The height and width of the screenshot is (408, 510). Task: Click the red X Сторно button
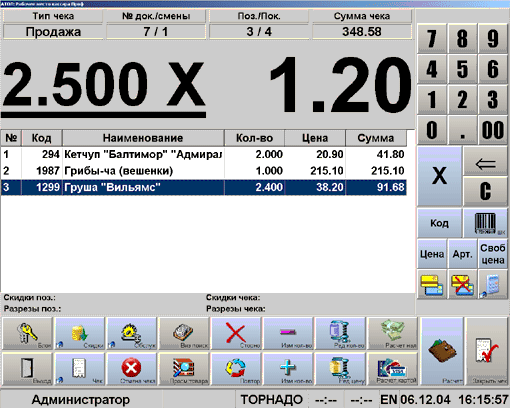pyautogui.click(x=236, y=333)
